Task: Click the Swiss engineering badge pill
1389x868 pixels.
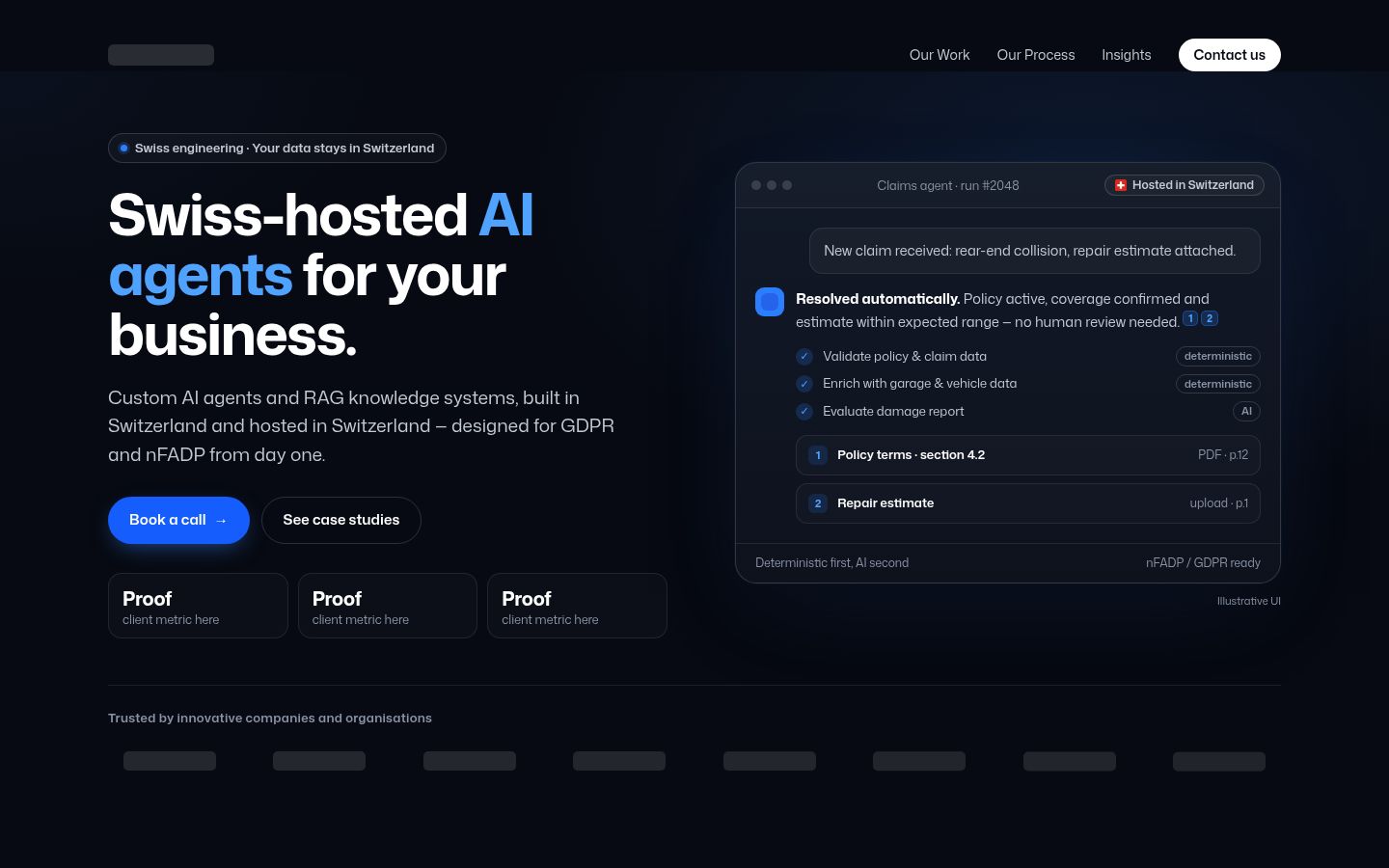Action: (x=277, y=148)
